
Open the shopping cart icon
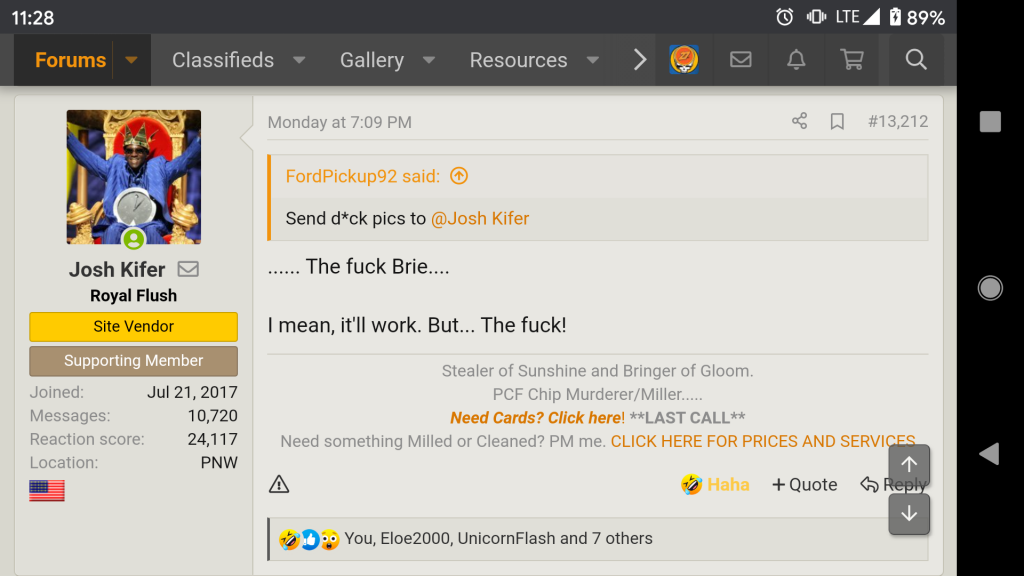click(852, 59)
